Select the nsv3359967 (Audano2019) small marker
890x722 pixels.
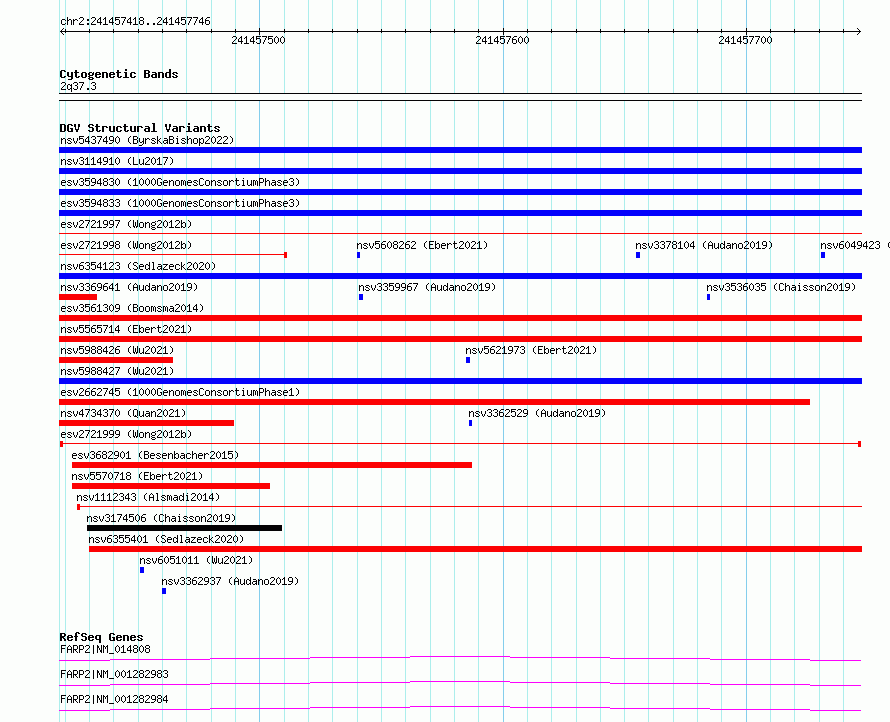click(x=360, y=297)
